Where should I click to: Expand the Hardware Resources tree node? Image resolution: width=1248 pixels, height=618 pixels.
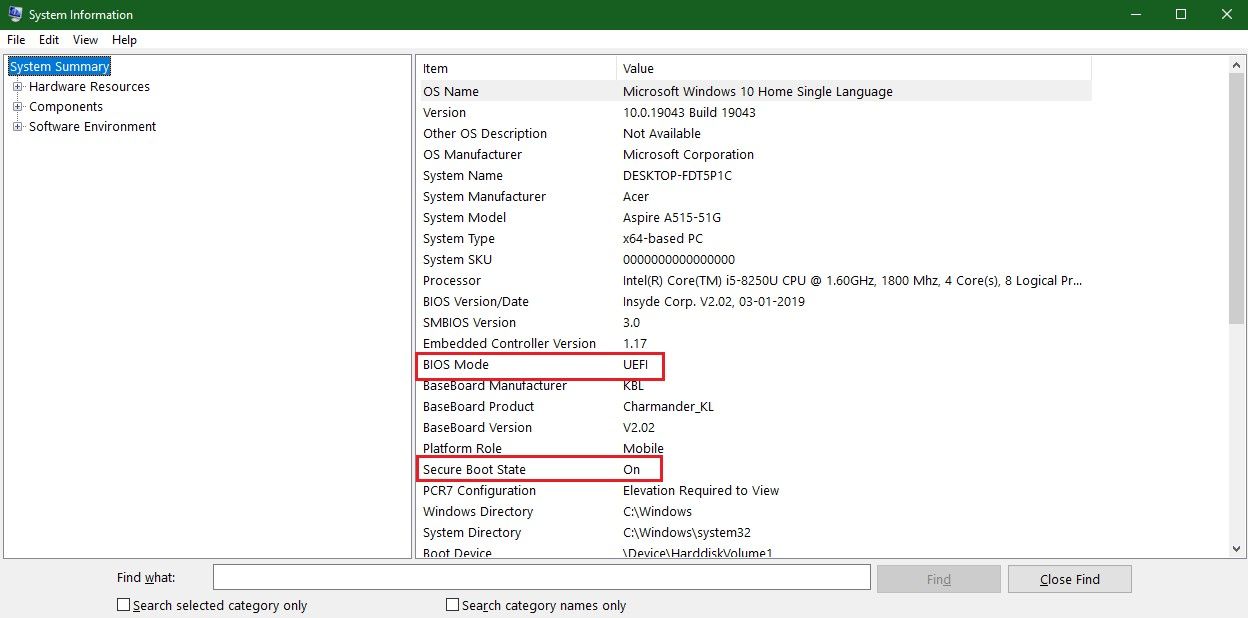[17, 87]
